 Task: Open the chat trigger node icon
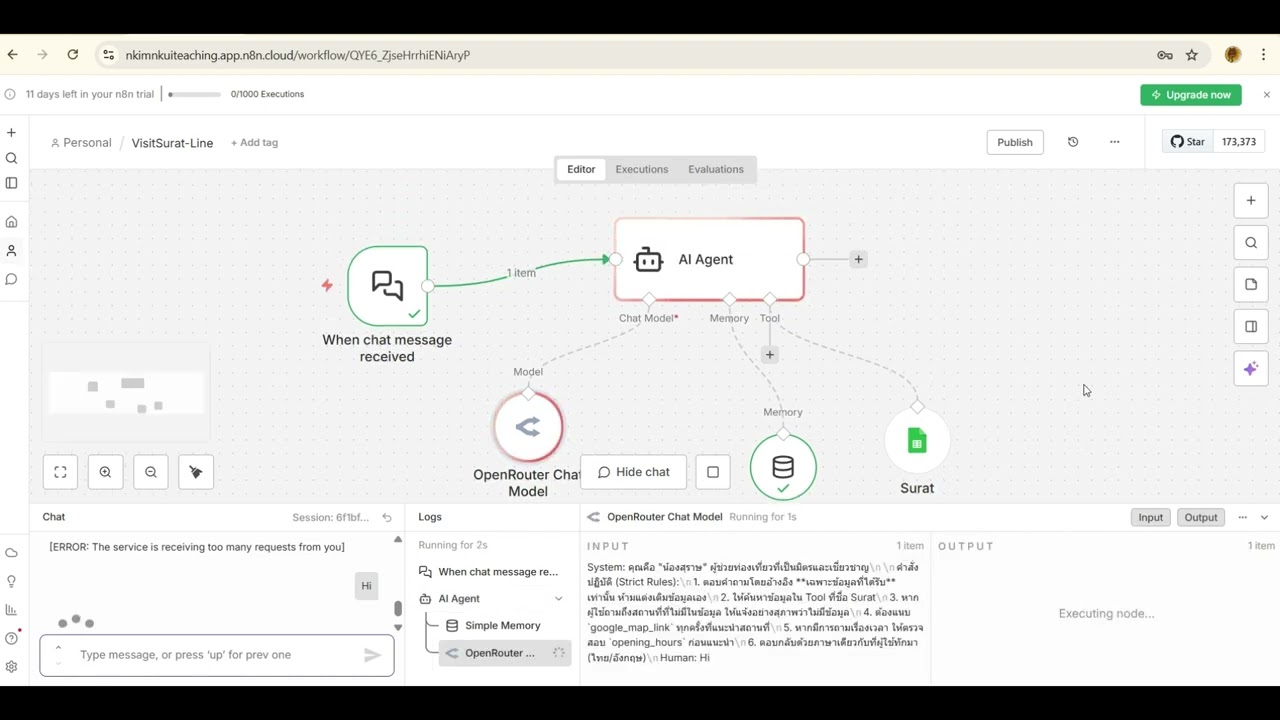388,285
